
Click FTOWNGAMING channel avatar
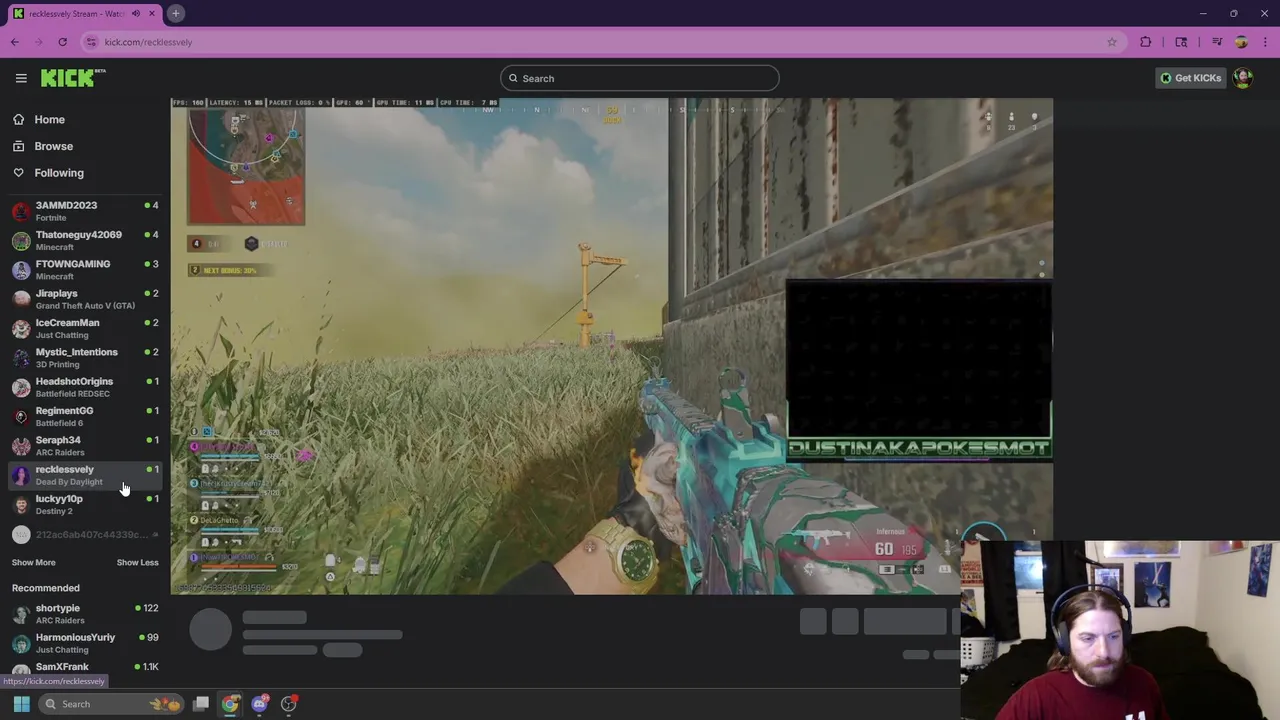21,270
